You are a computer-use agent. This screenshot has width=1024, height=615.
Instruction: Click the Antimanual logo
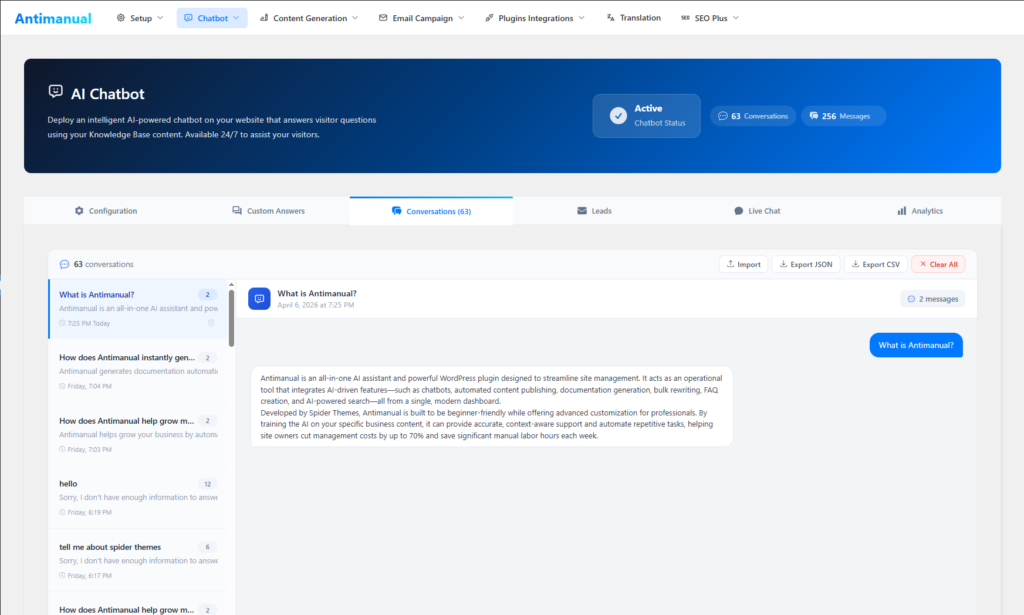pyautogui.click(x=53, y=18)
